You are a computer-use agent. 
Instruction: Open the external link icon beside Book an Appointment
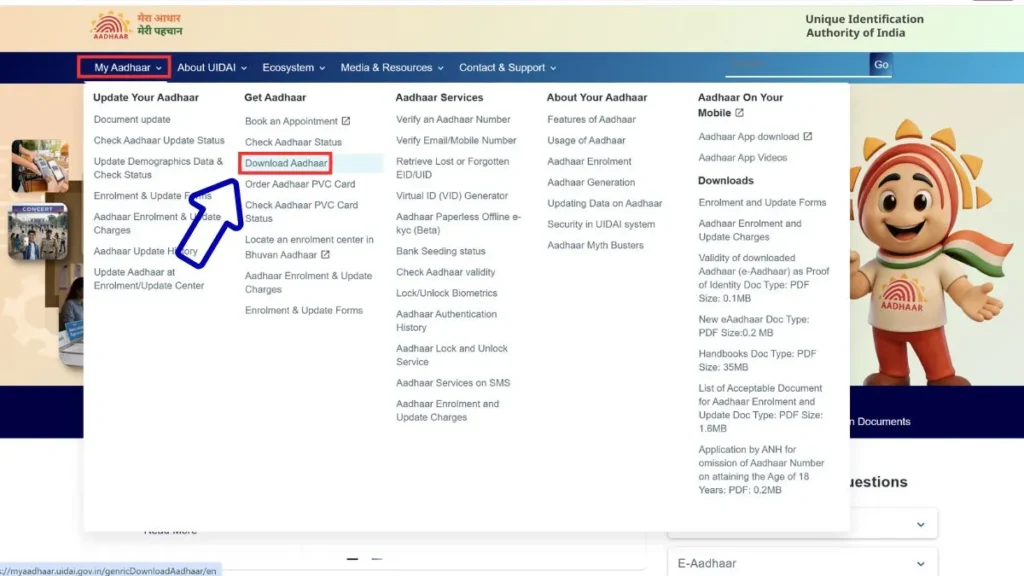(x=346, y=121)
